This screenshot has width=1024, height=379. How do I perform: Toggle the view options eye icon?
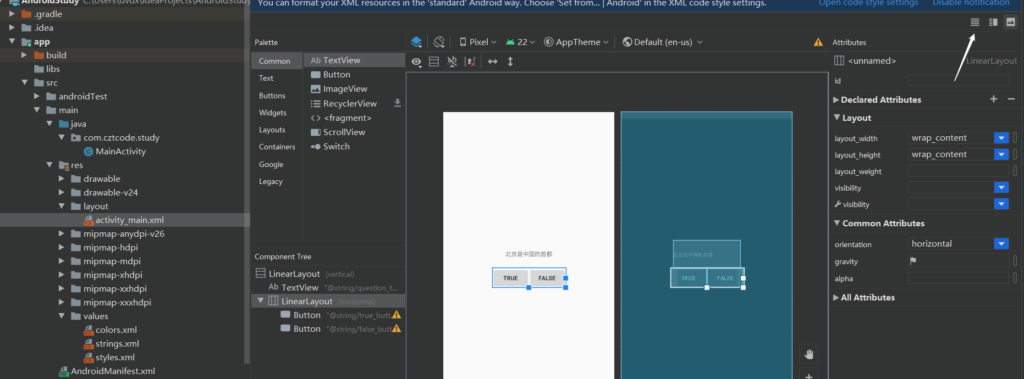coord(416,61)
